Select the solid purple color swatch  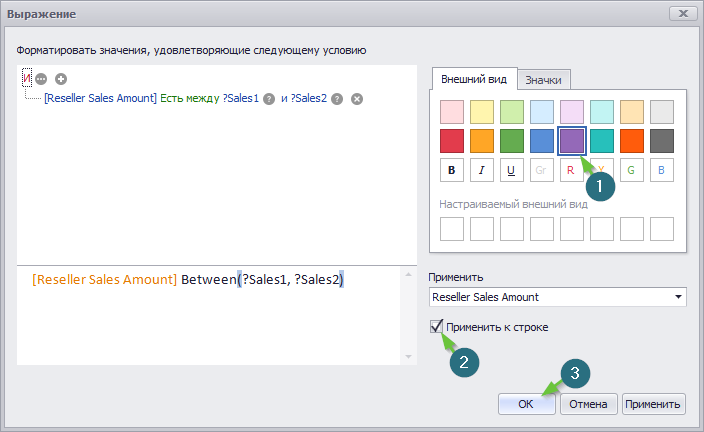point(572,141)
